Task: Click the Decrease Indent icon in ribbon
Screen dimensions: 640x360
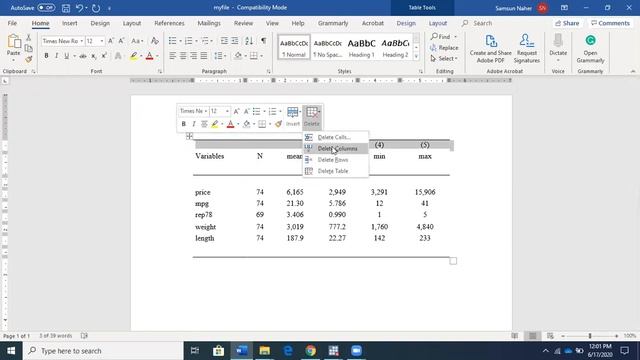Action: (x=224, y=41)
